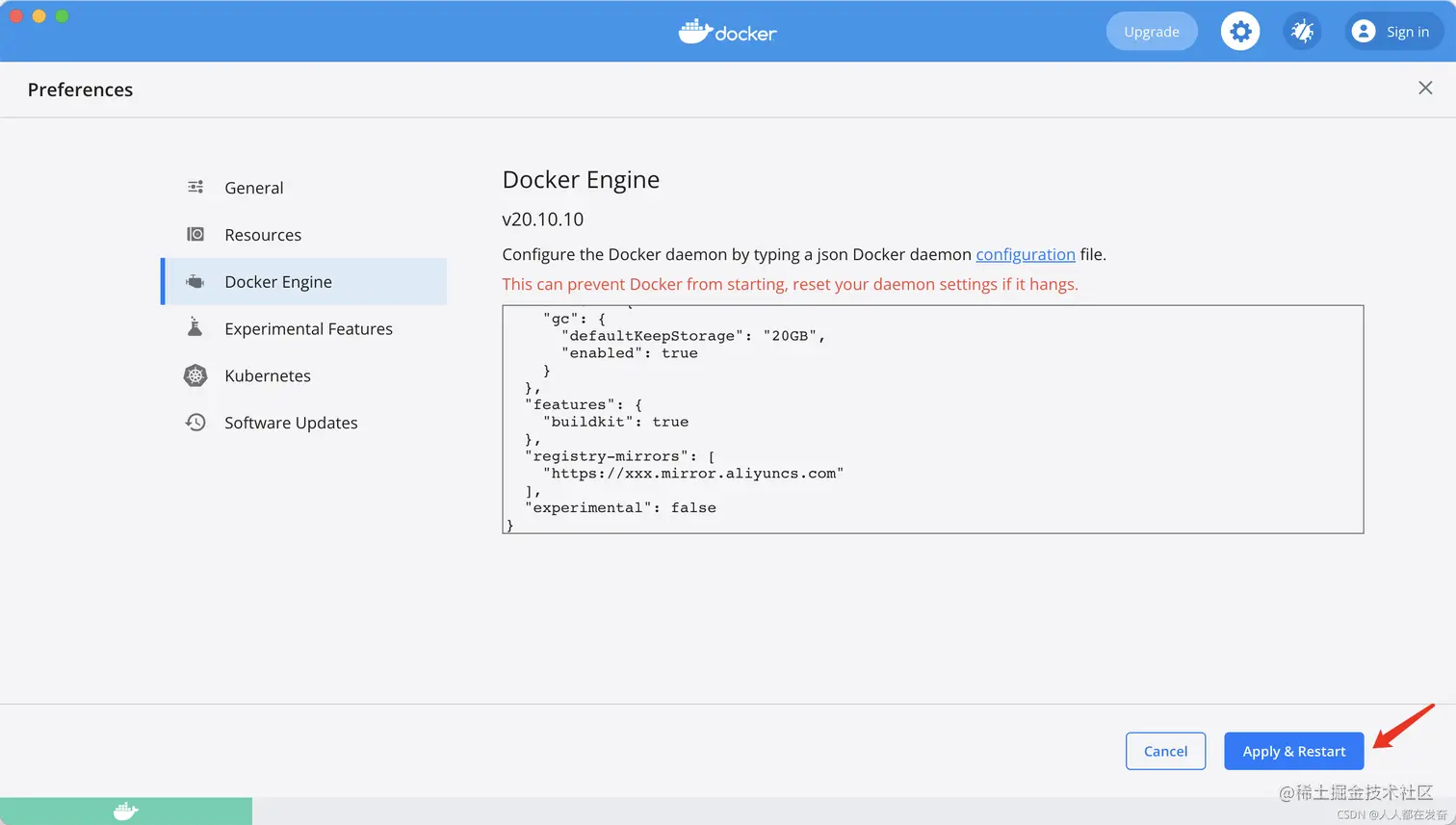Click the account avatar icon
This screenshot has height=825, width=1456.
pos(1364,32)
